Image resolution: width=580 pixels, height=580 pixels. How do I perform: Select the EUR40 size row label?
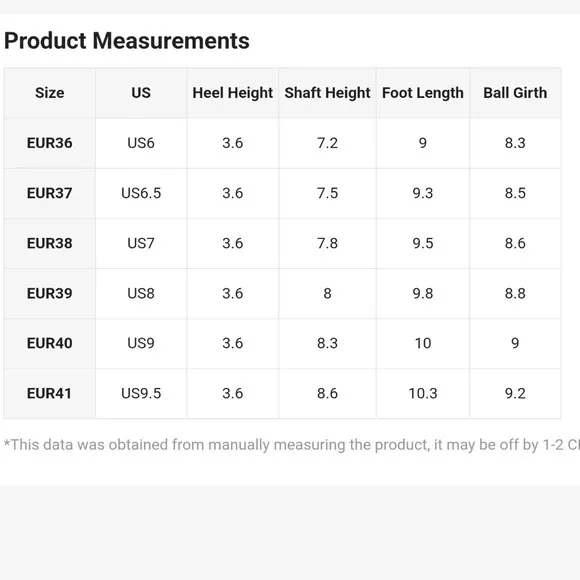pyautogui.click(x=50, y=343)
